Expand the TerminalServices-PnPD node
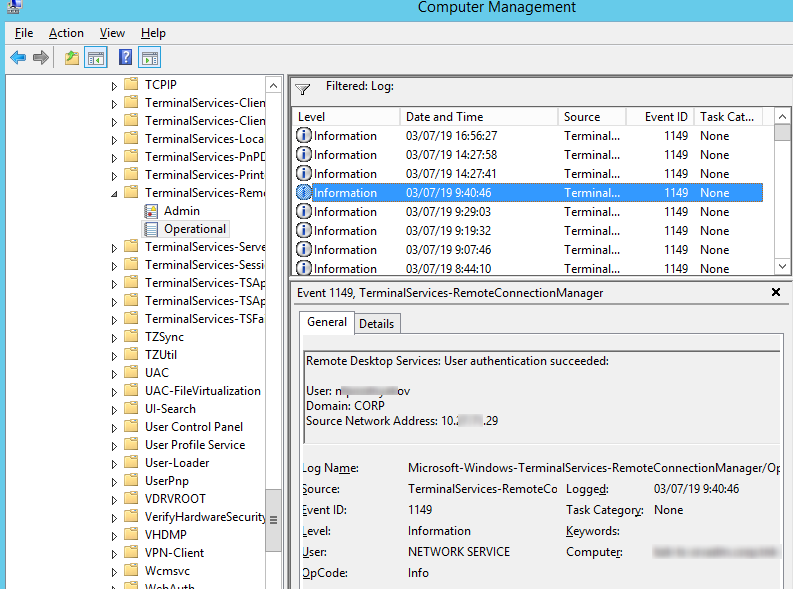Screen dimensions: 800x600 (114, 158)
